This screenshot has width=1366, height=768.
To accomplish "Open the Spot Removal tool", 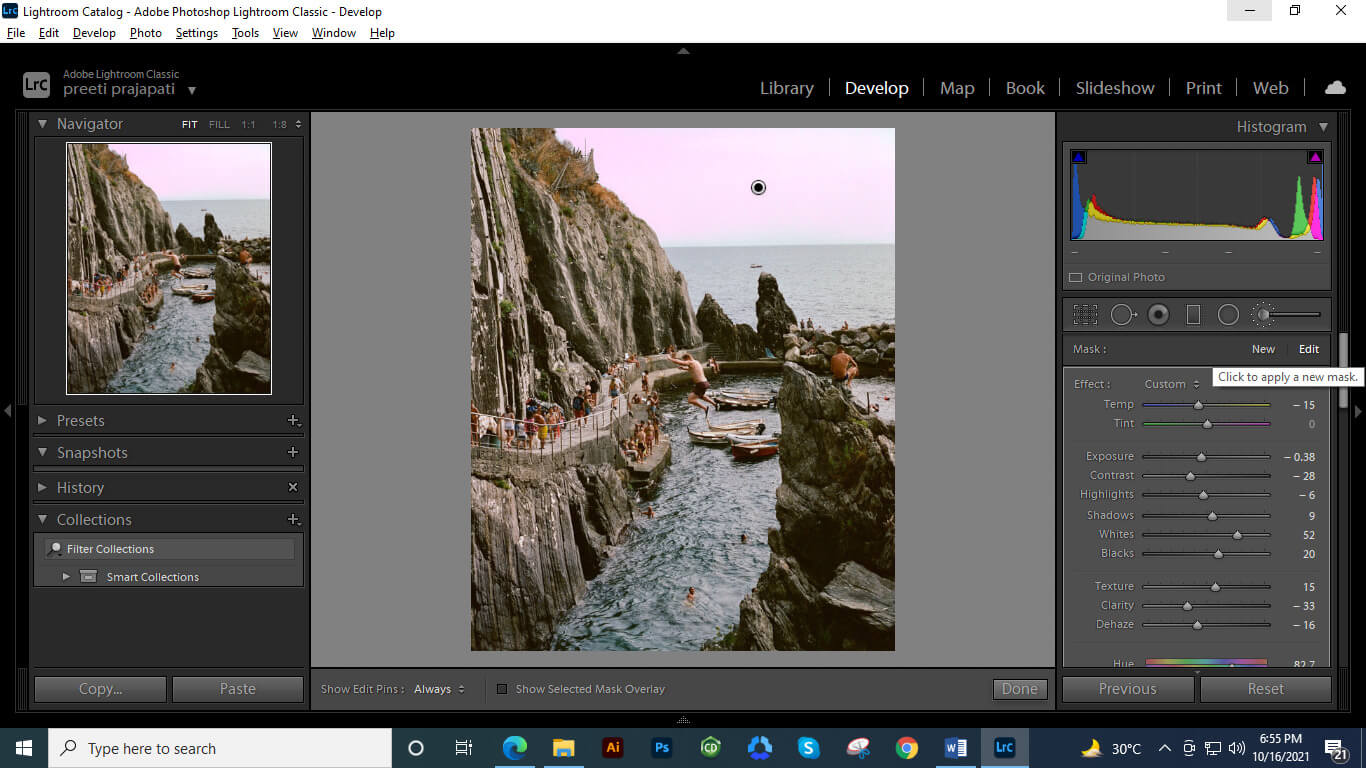I will coord(1122,314).
